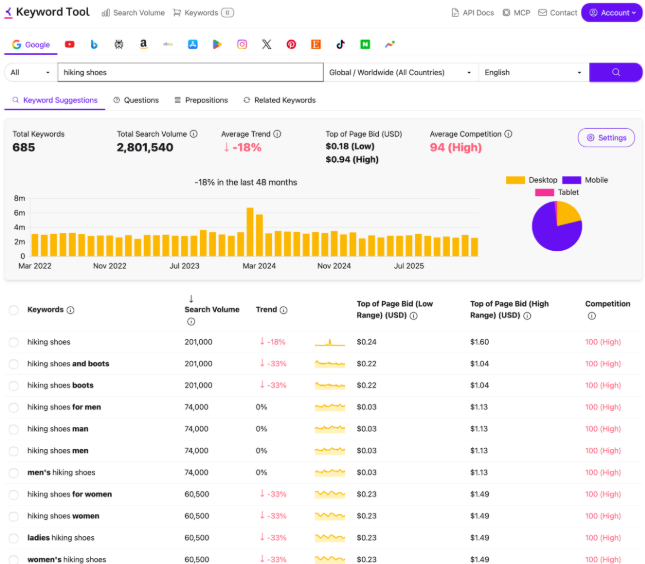Open the 'All' search type dropdown
This screenshot has width=645, height=564.
(30, 72)
